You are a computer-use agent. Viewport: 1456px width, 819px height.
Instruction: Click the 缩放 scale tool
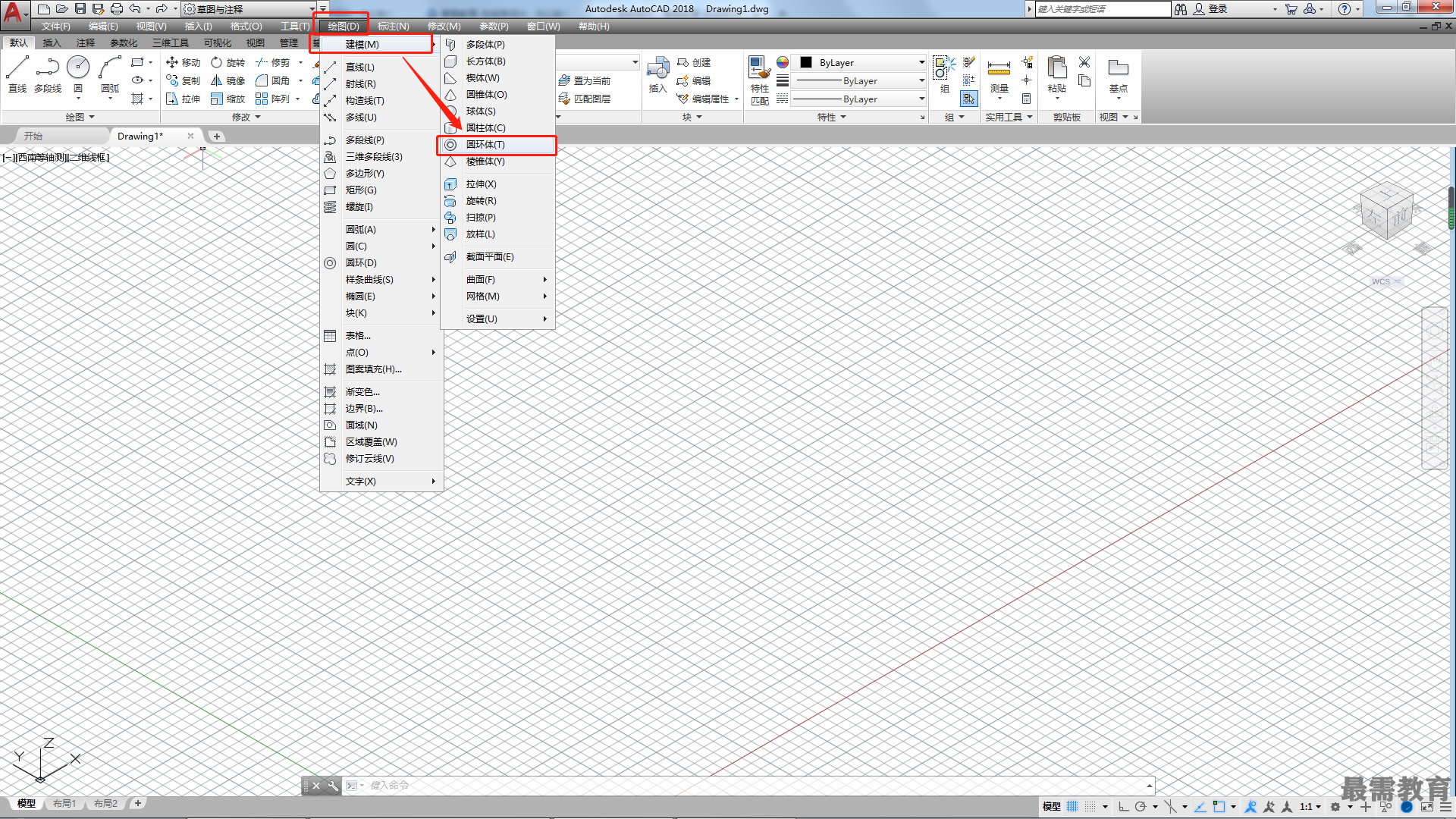pyautogui.click(x=228, y=99)
